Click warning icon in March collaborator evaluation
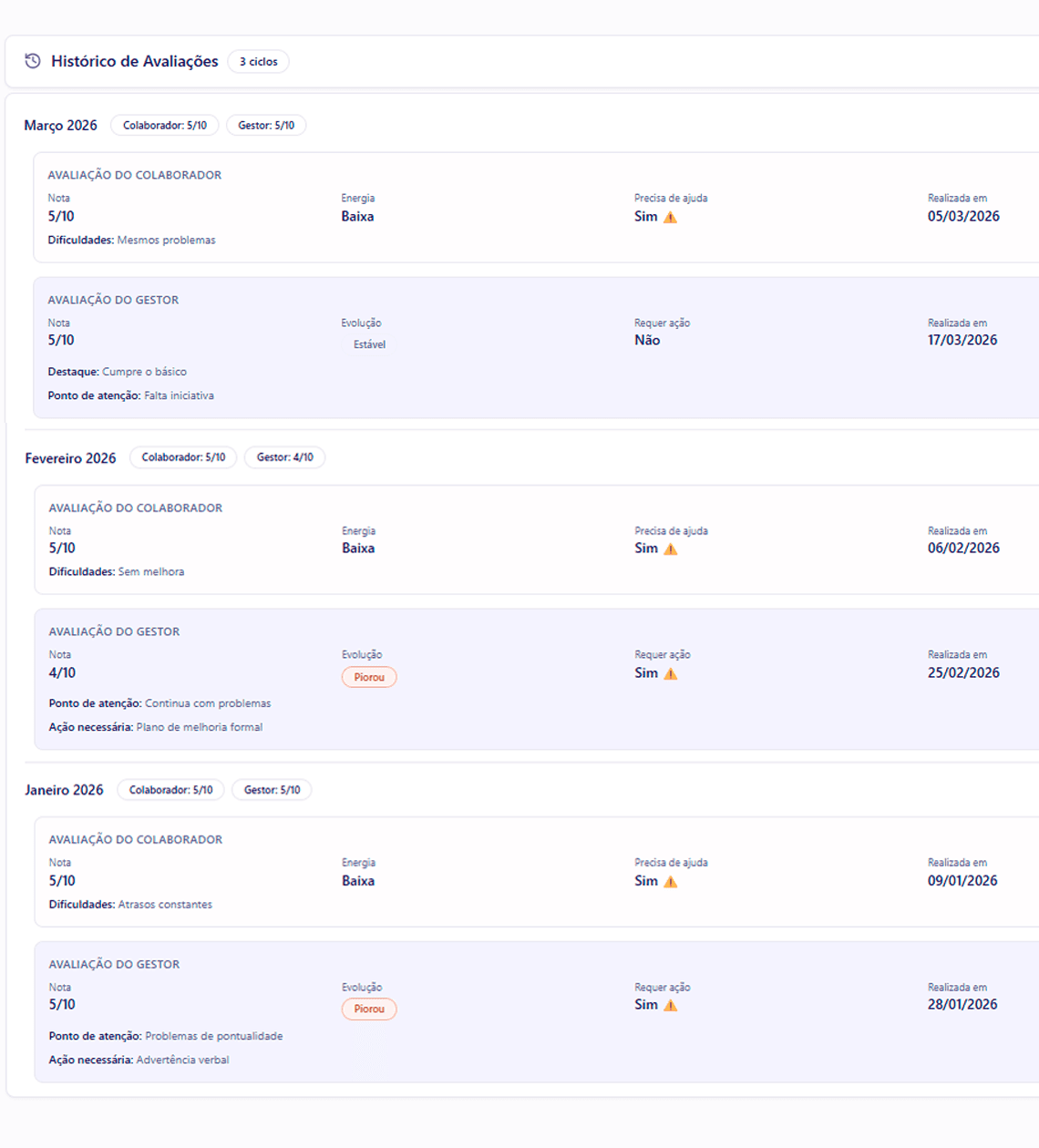This screenshot has height=1148, width=1039. [670, 217]
